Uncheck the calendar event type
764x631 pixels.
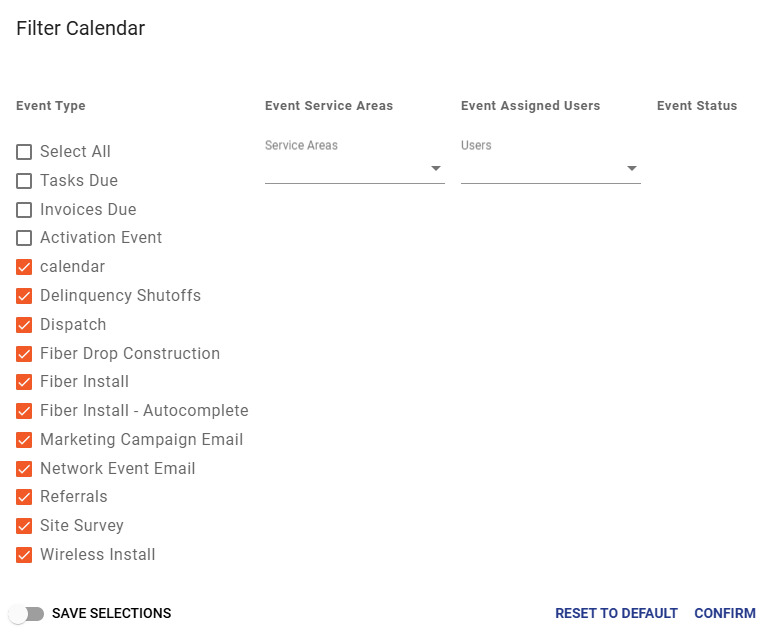(24, 267)
